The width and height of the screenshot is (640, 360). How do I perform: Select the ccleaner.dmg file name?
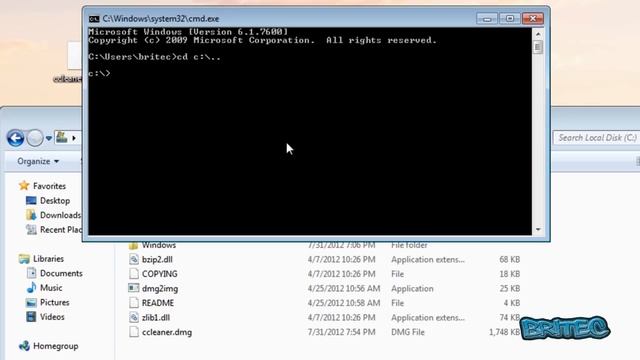coord(167,332)
